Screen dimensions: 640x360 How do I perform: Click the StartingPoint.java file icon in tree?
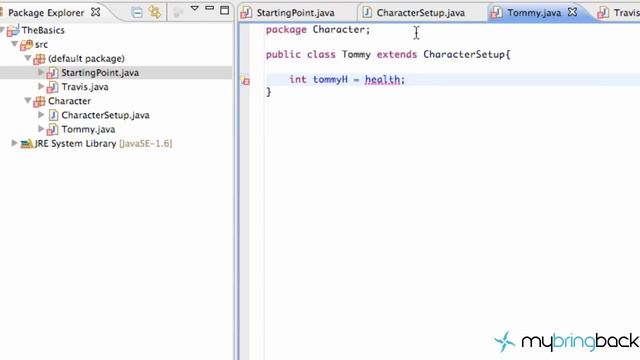pos(52,73)
